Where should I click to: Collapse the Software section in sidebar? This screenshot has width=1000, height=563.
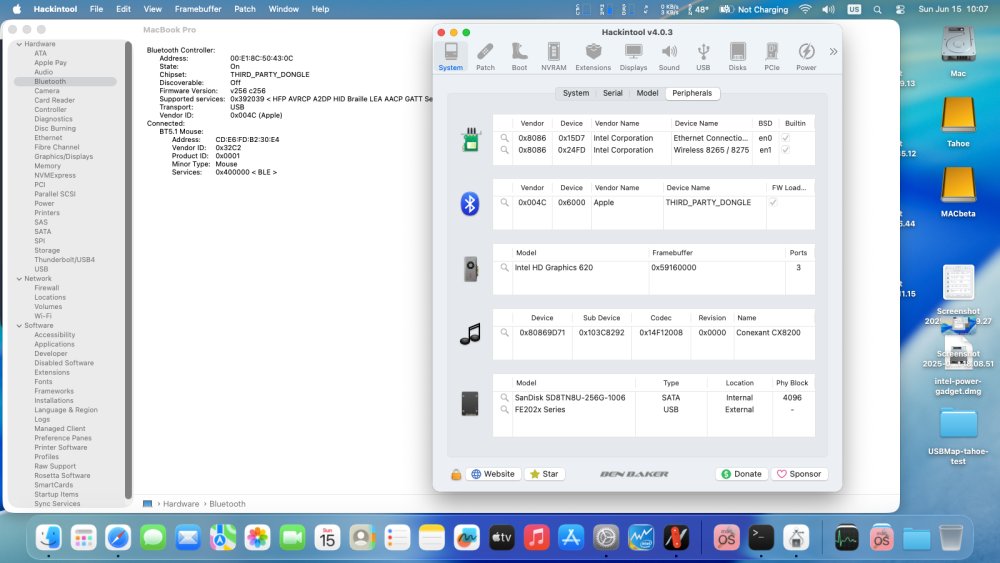[19, 326]
